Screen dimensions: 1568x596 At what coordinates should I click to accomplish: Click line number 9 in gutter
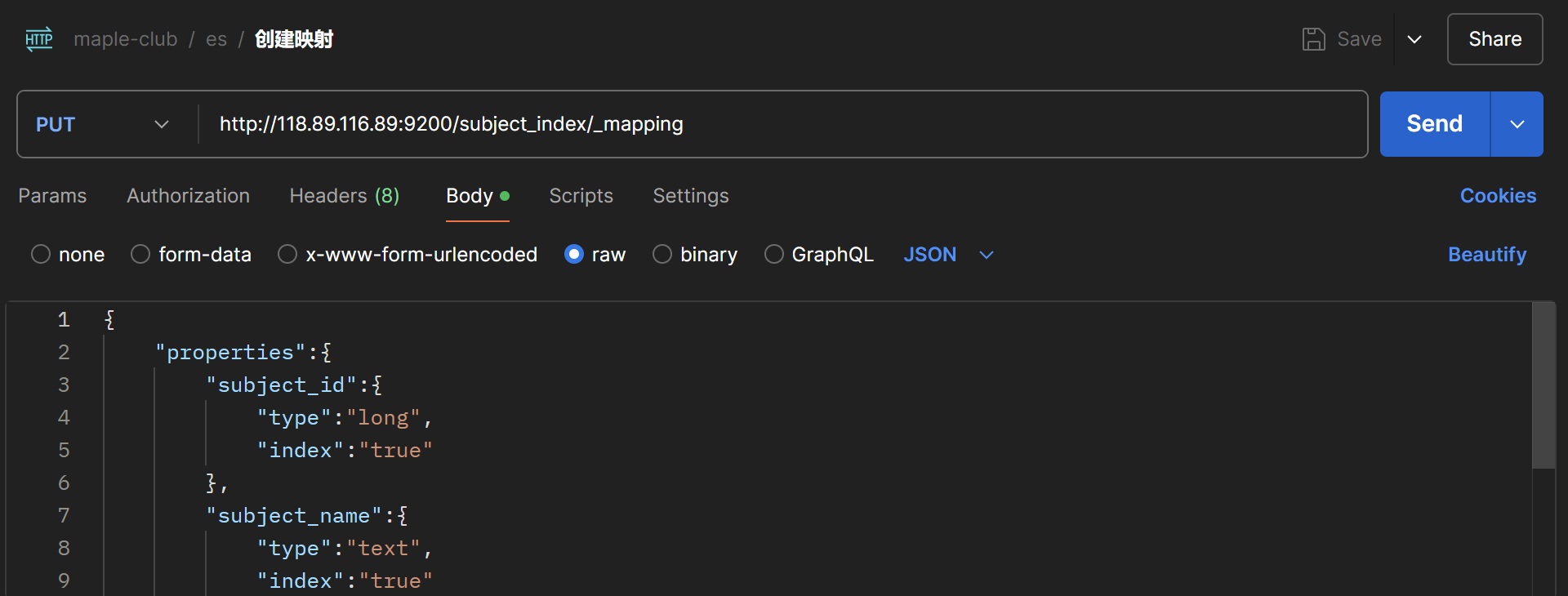tap(64, 581)
